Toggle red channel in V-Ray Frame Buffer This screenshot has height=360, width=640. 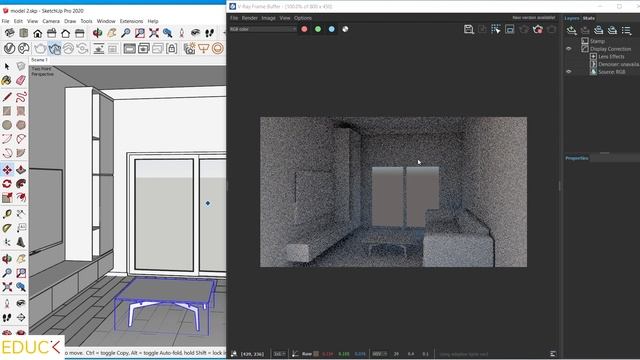click(x=304, y=29)
